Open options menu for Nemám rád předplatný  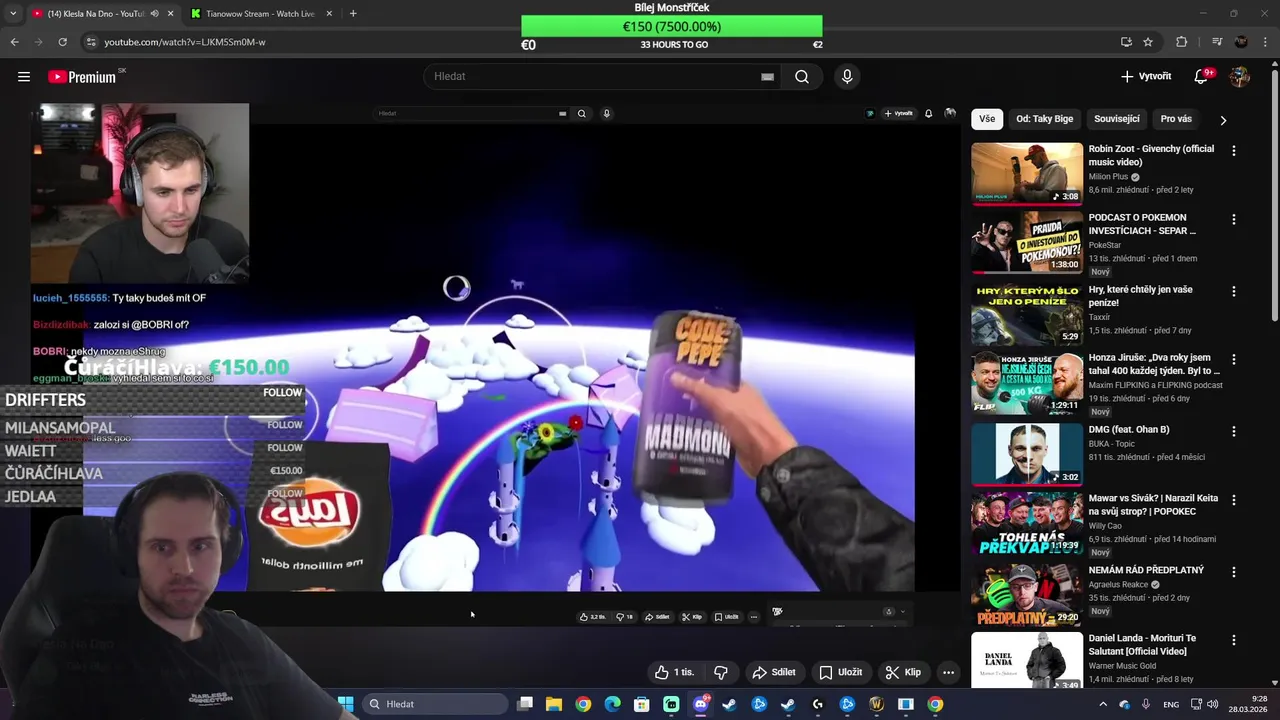point(1233,572)
